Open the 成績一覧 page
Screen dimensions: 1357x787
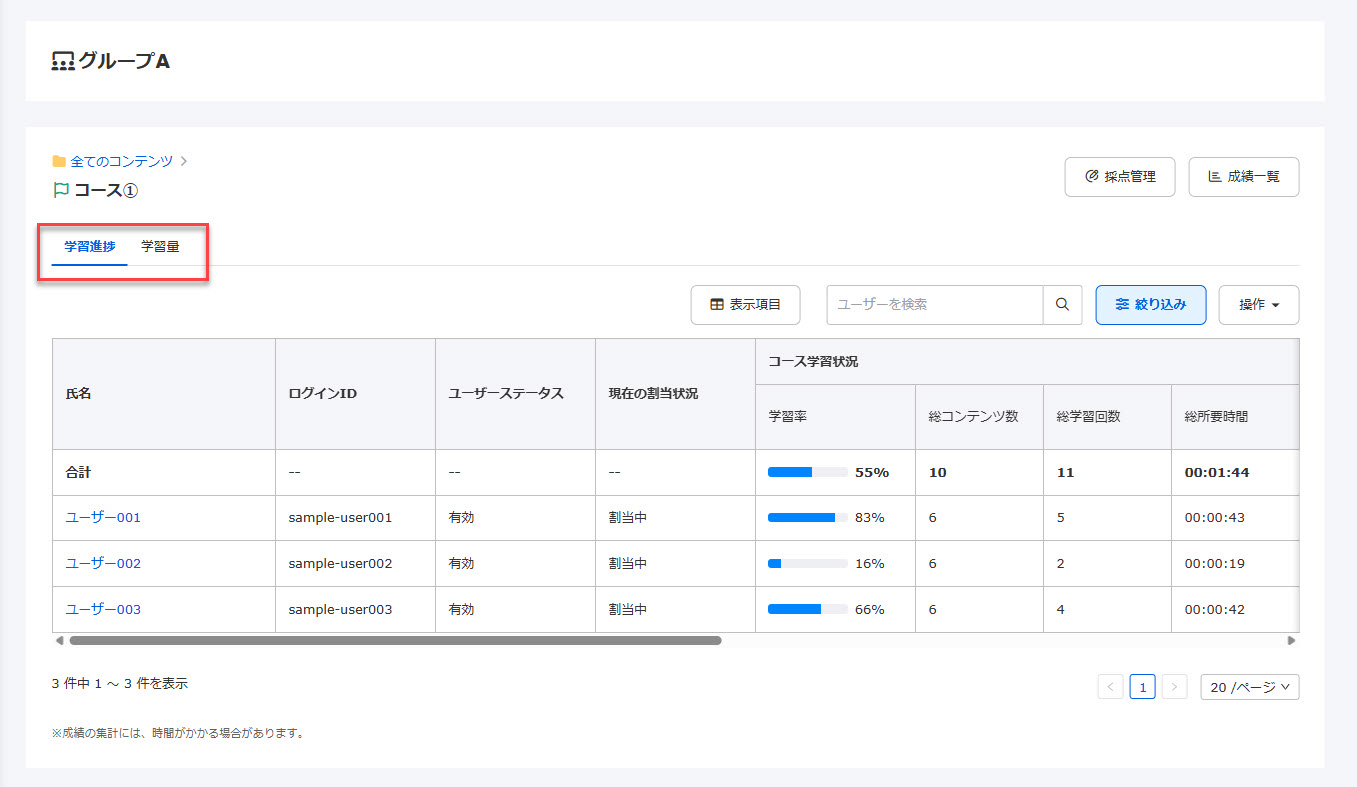(1244, 177)
